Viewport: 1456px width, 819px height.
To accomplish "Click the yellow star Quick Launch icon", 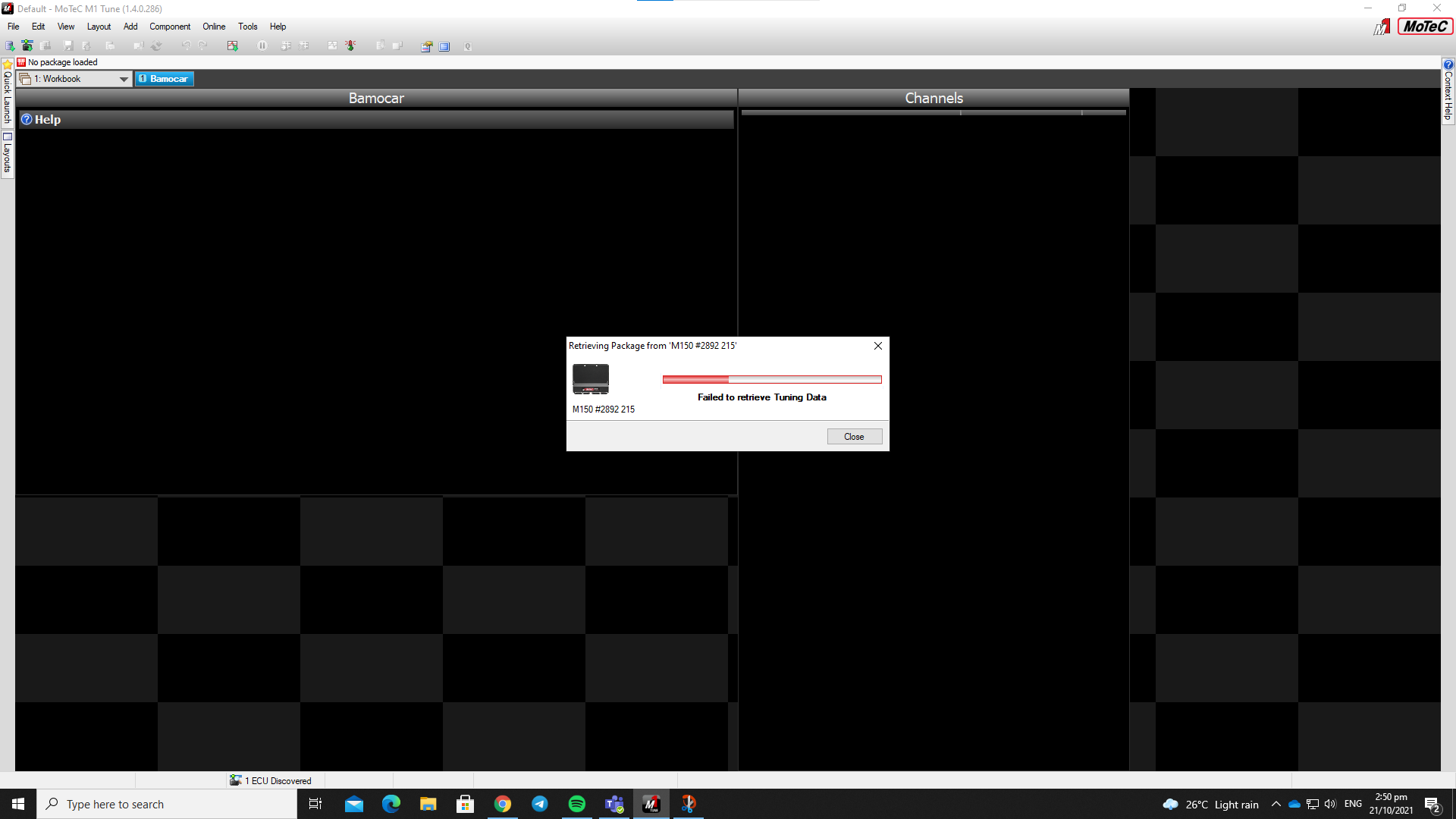I will click(8, 64).
